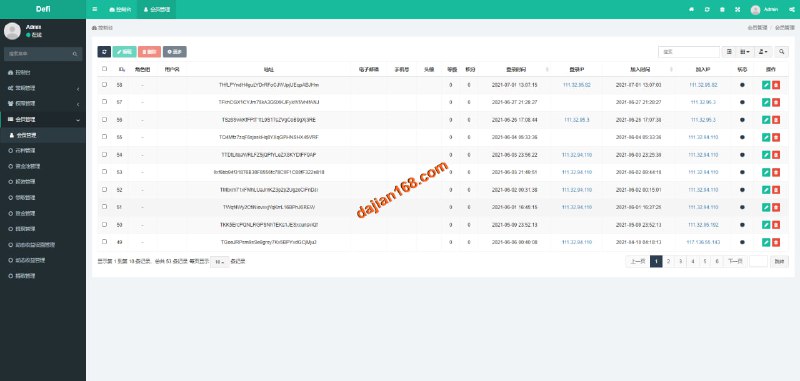Delete row 53 with red trash icon
Image resolution: width=800 pixels, height=381 pixels.
click(776, 172)
